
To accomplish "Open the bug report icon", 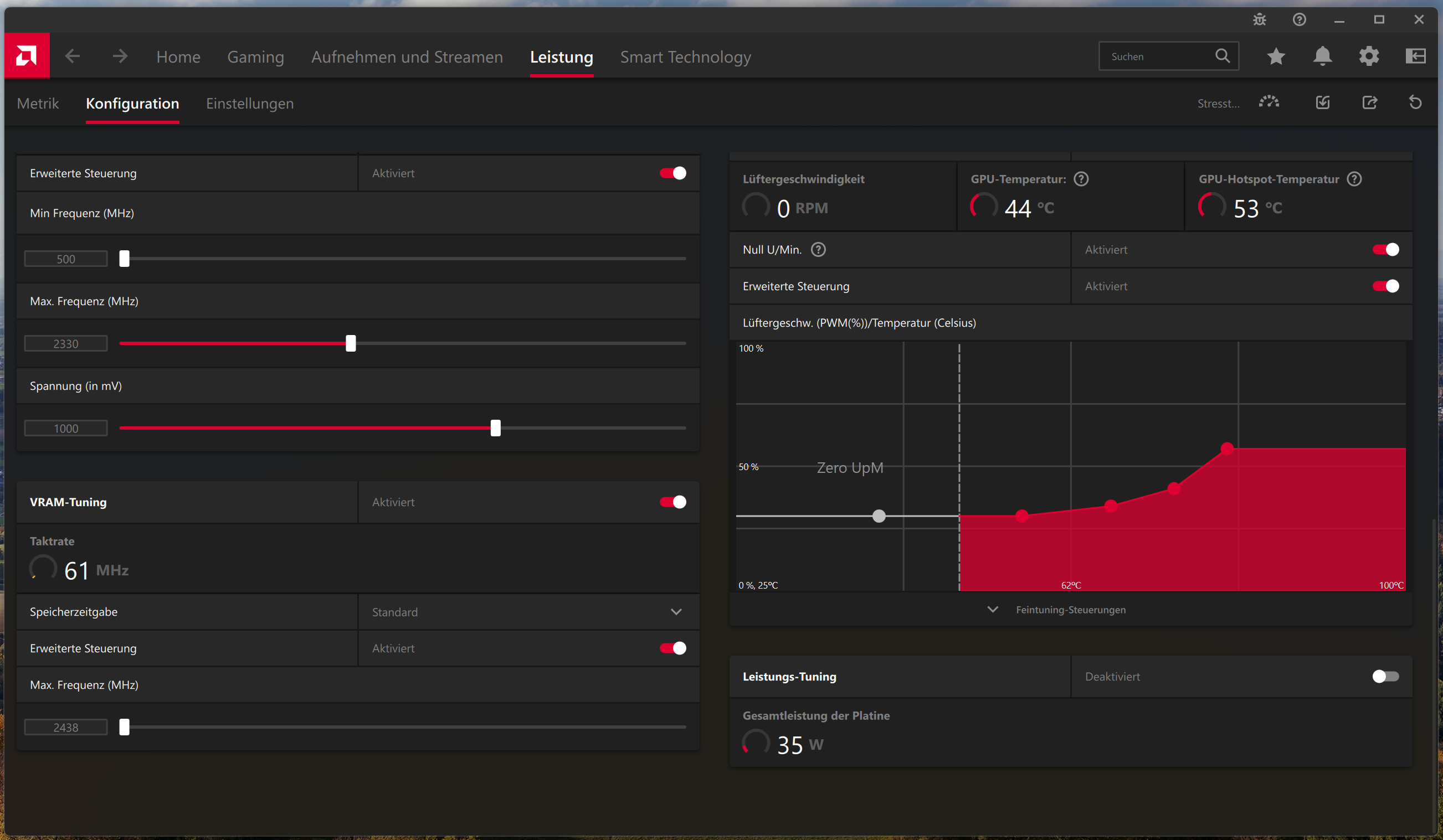I will pos(1259,20).
